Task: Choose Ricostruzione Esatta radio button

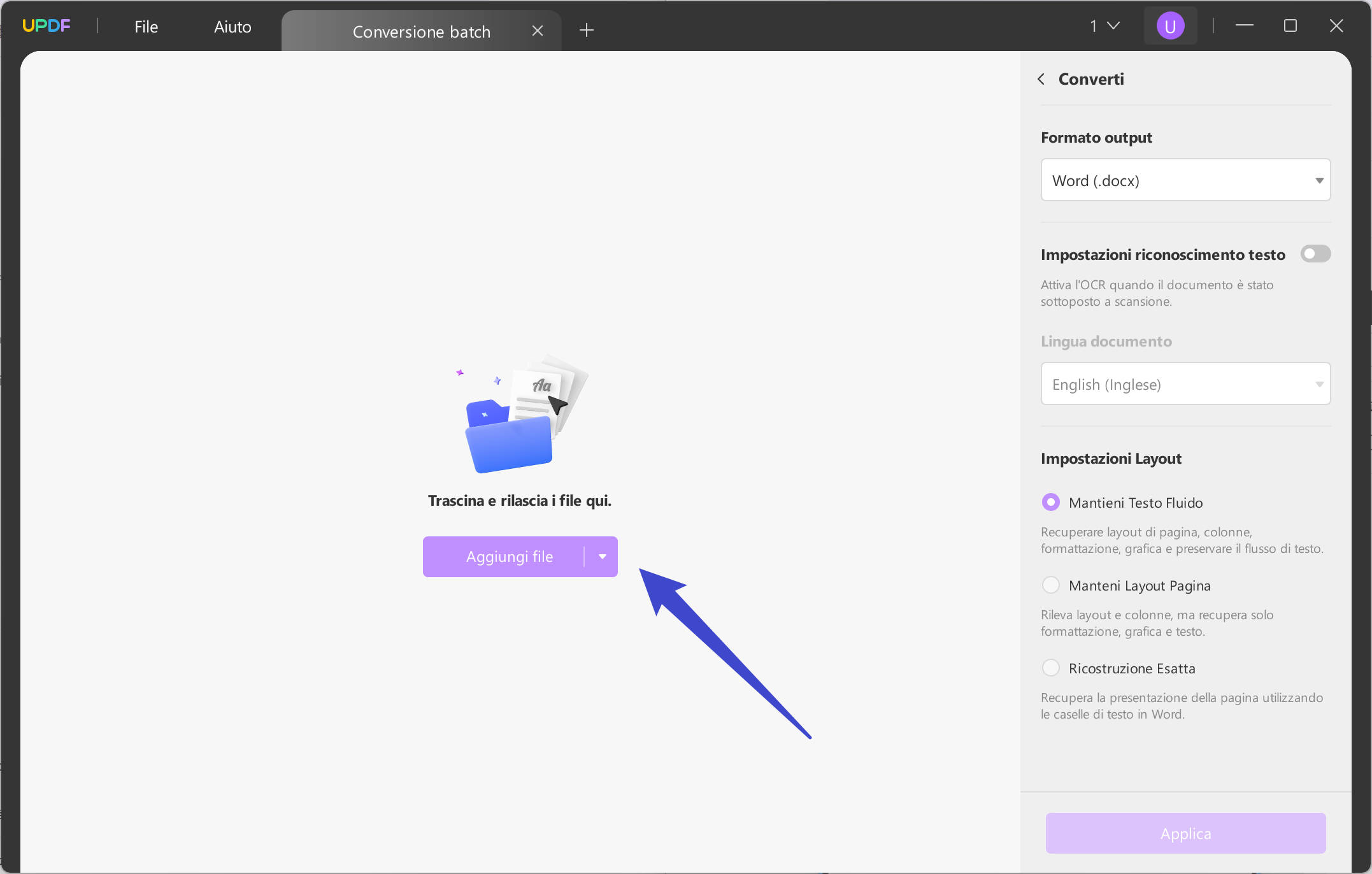Action: tap(1051, 668)
